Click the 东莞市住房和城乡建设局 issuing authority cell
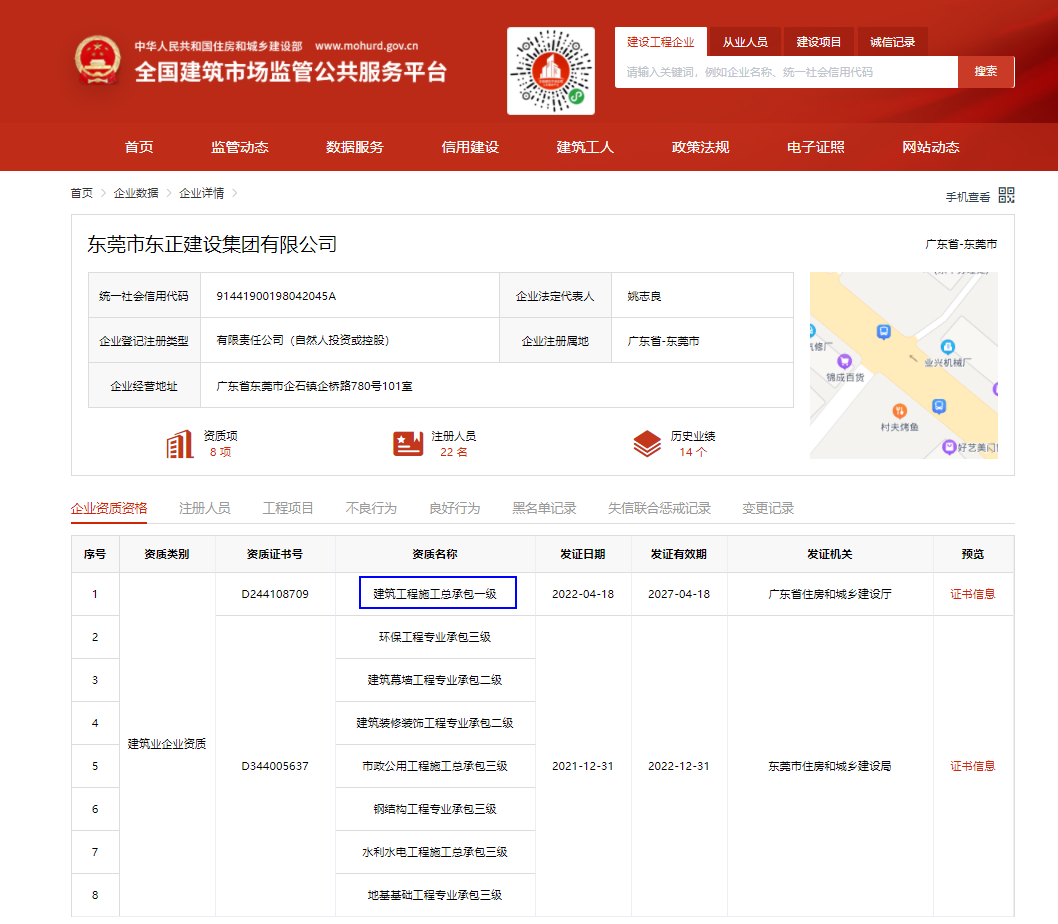 coord(830,766)
